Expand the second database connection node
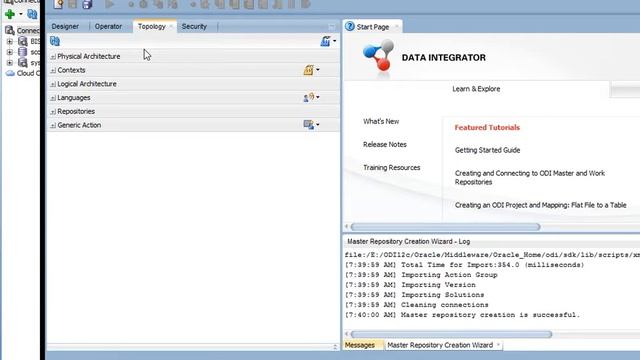 10,52
